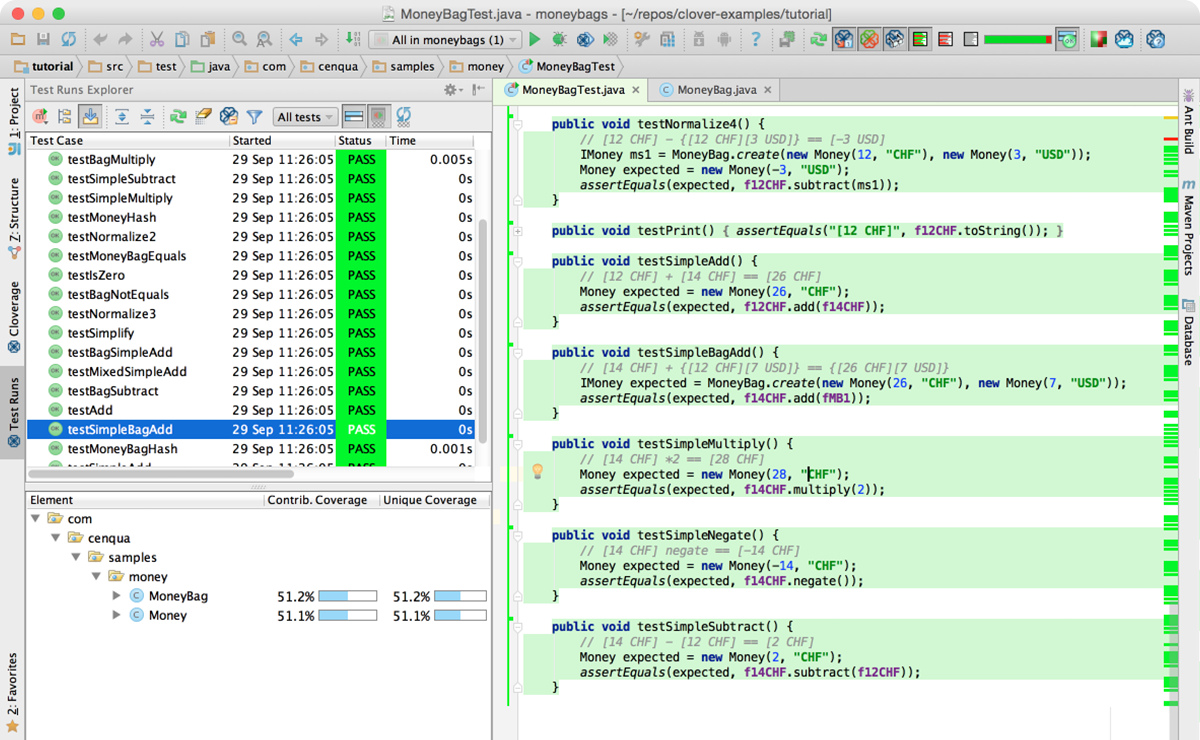The height and width of the screenshot is (740, 1200).
Task: Click the blue help question mark icon
Action: coord(755,40)
